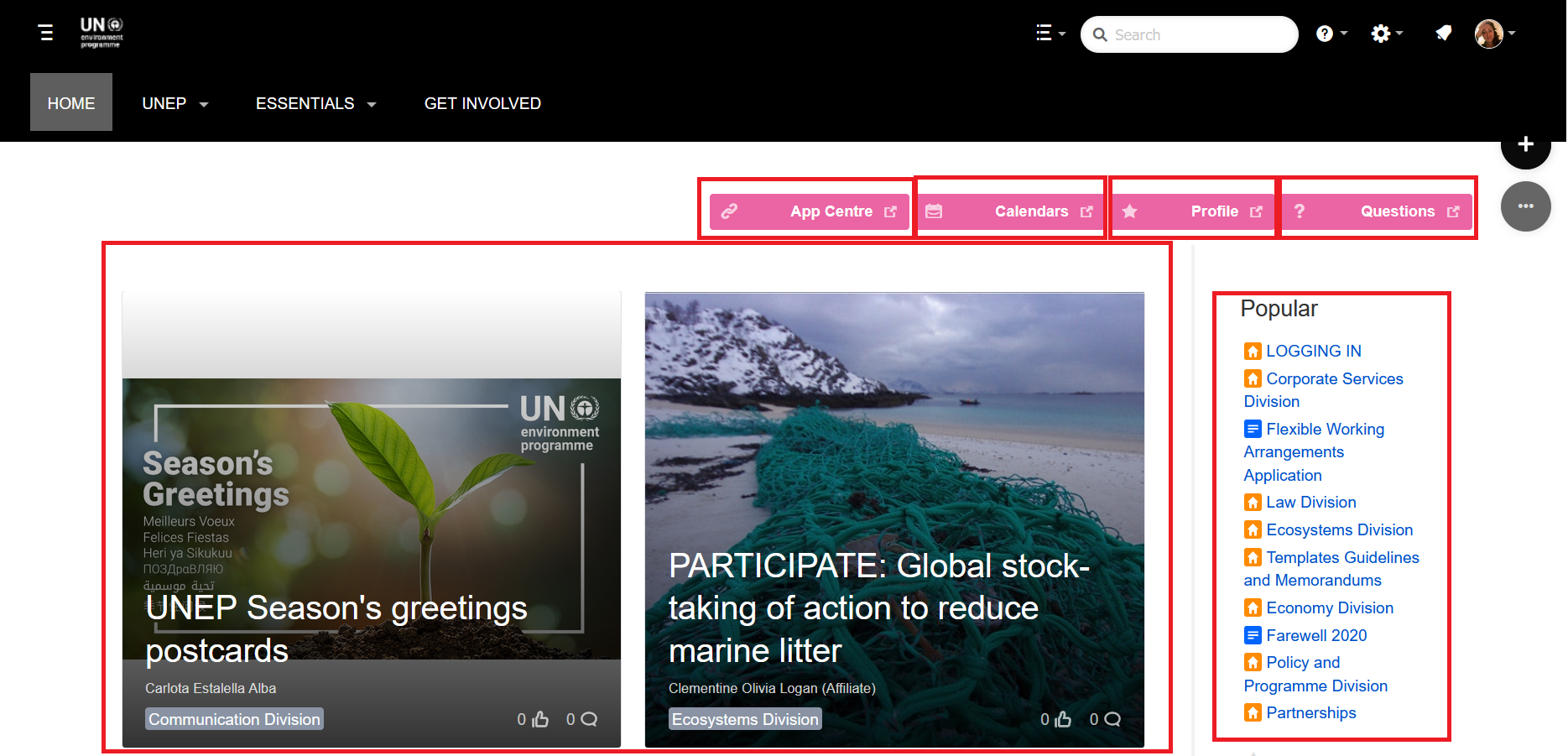The height and width of the screenshot is (756, 1568).
Task: Click external-link icon next to Calendars
Action: tap(1086, 211)
